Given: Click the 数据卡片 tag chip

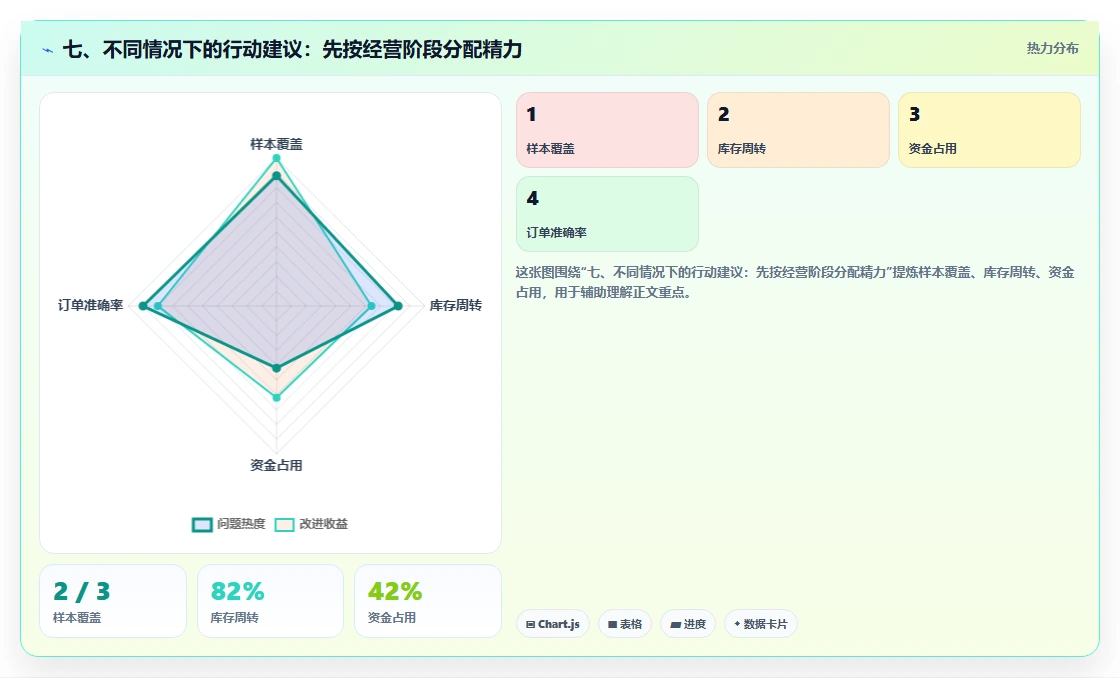Looking at the screenshot, I should [x=761, y=624].
